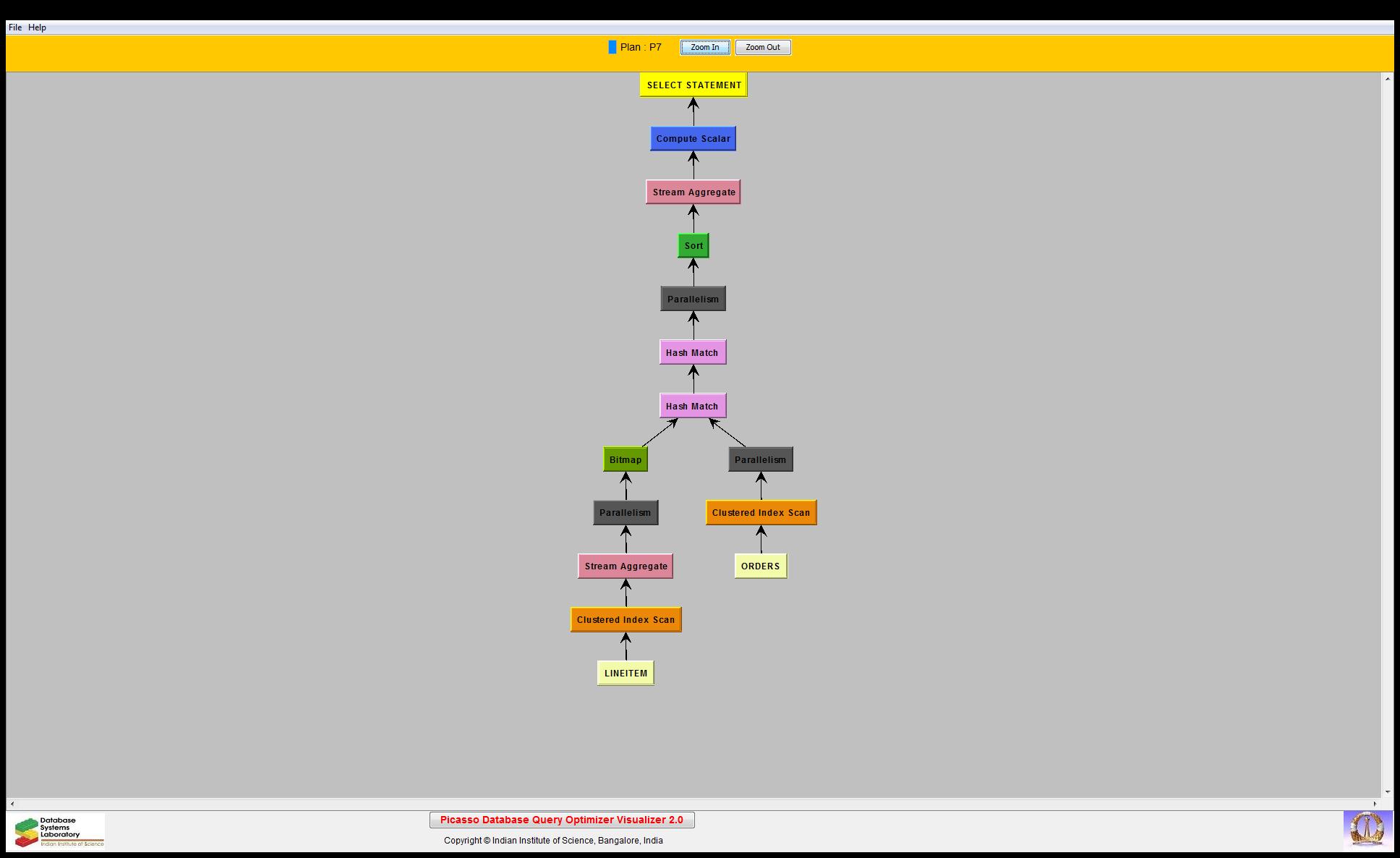
Task: Click the Picasso Database Query Optimizer Visualizer label
Action: (x=562, y=820)
